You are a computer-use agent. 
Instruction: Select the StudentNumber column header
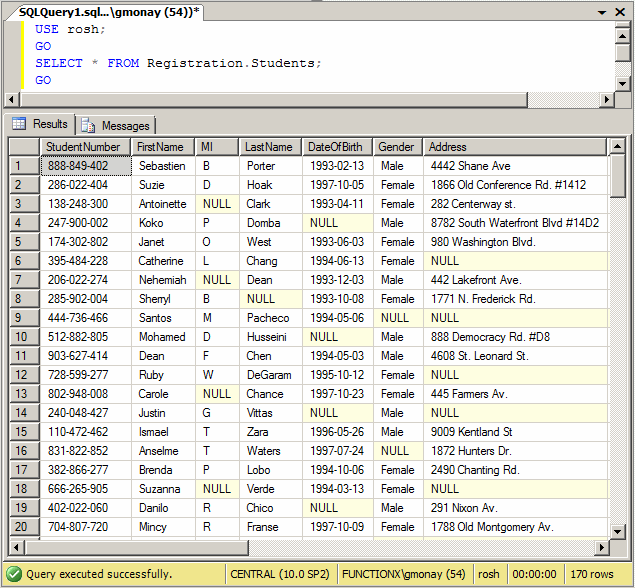(85, 147)
